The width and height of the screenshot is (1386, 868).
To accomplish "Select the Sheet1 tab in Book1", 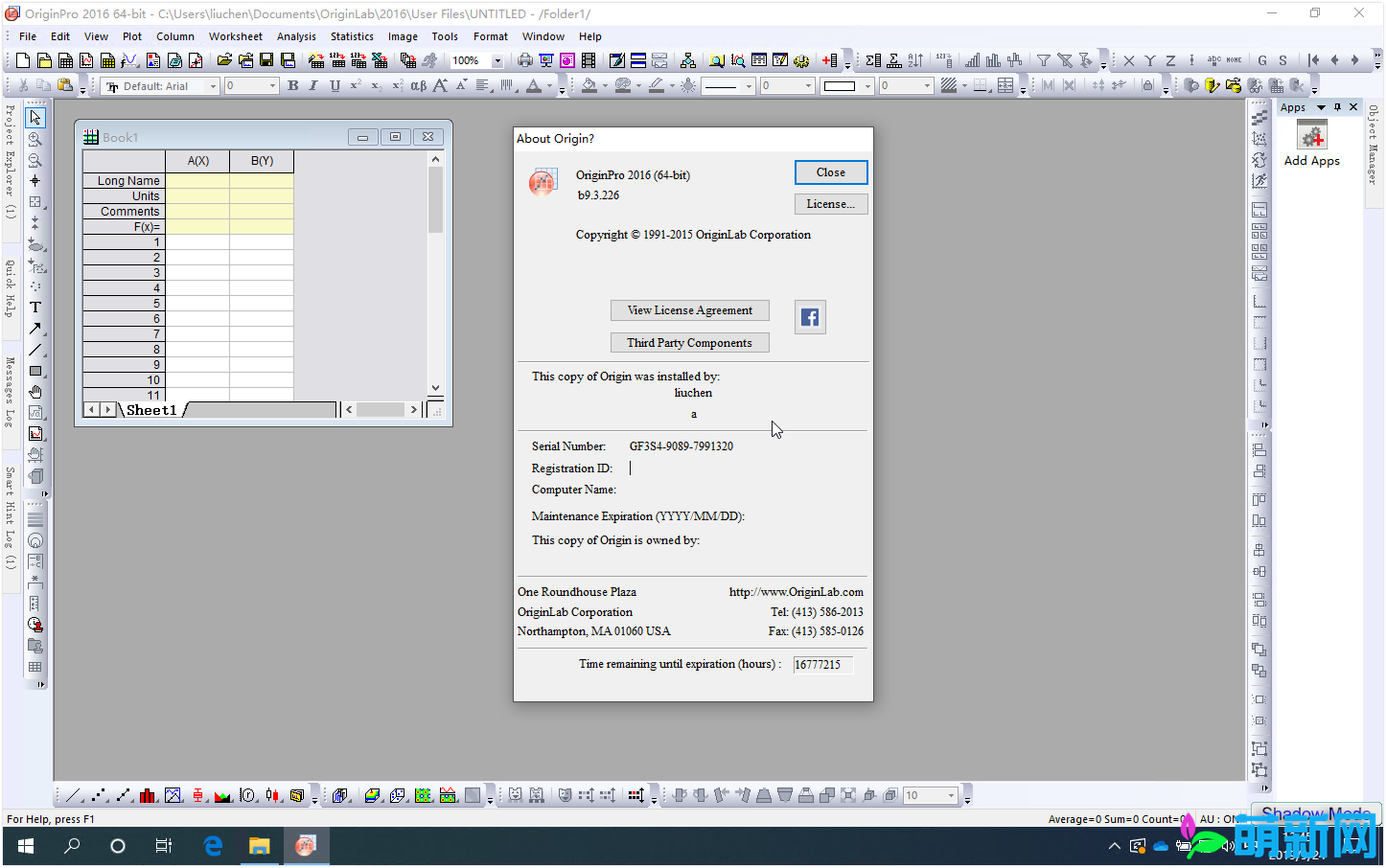I will (x=151, y=410).
